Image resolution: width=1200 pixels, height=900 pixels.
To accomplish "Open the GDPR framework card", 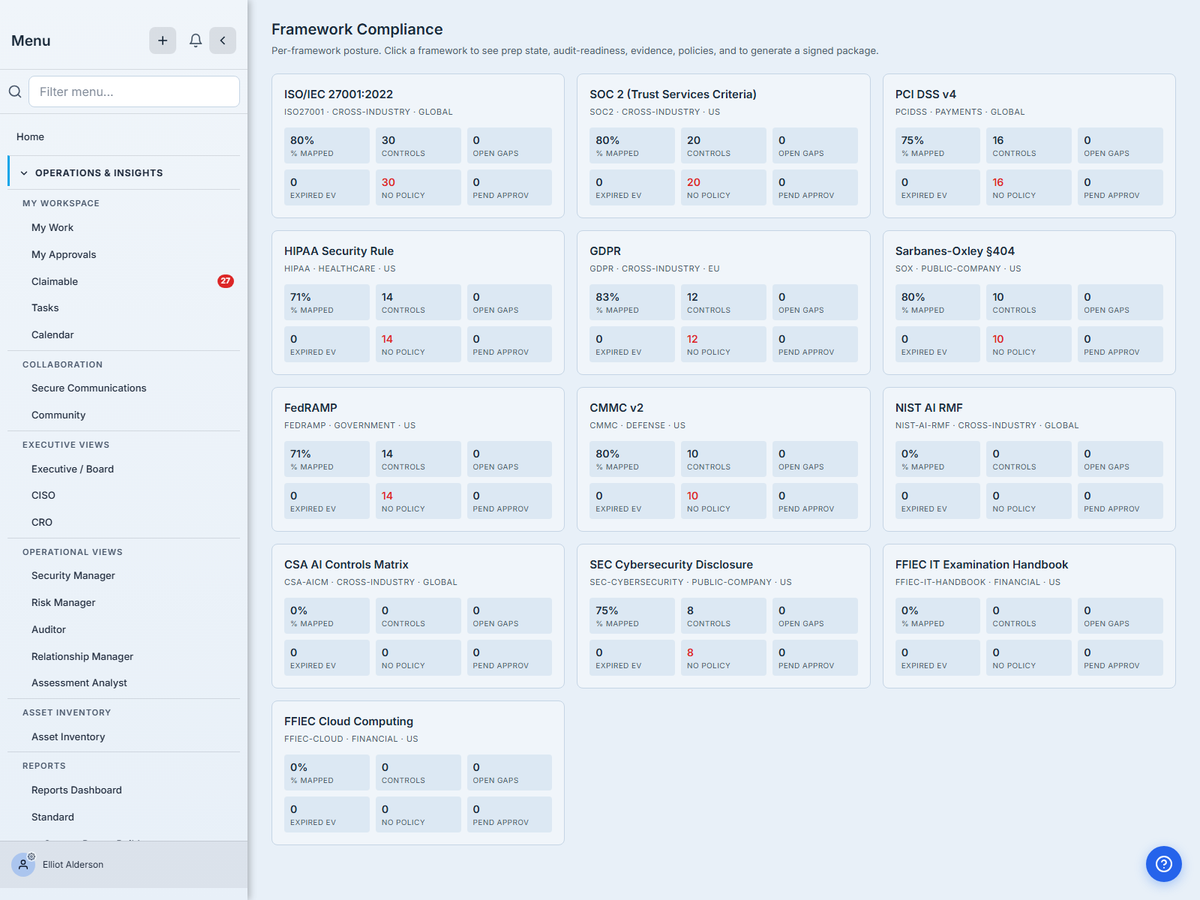I will pos(723,302).
